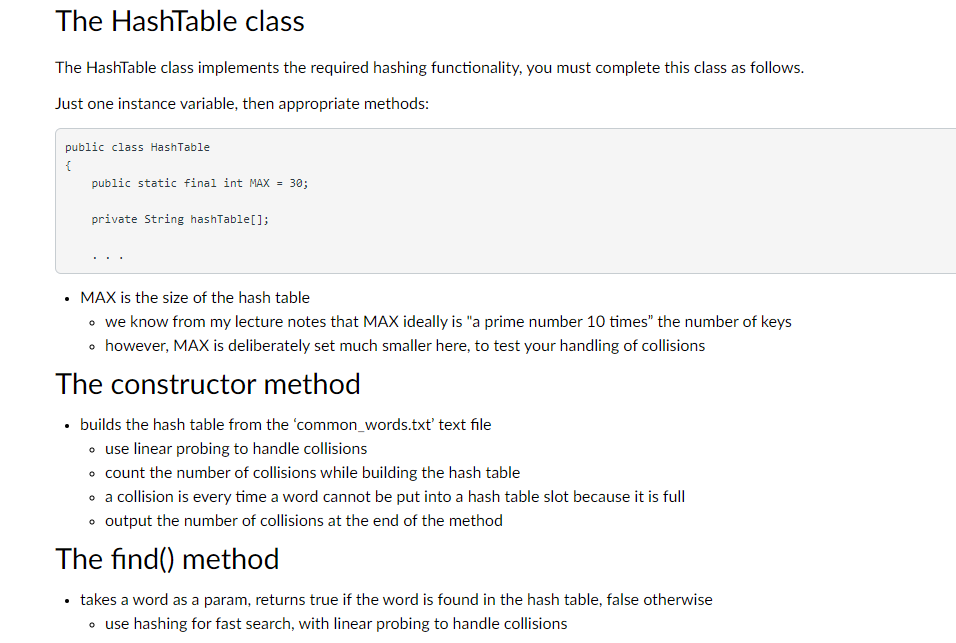Click the 'a collision is every time' bullet

point(395,497)
